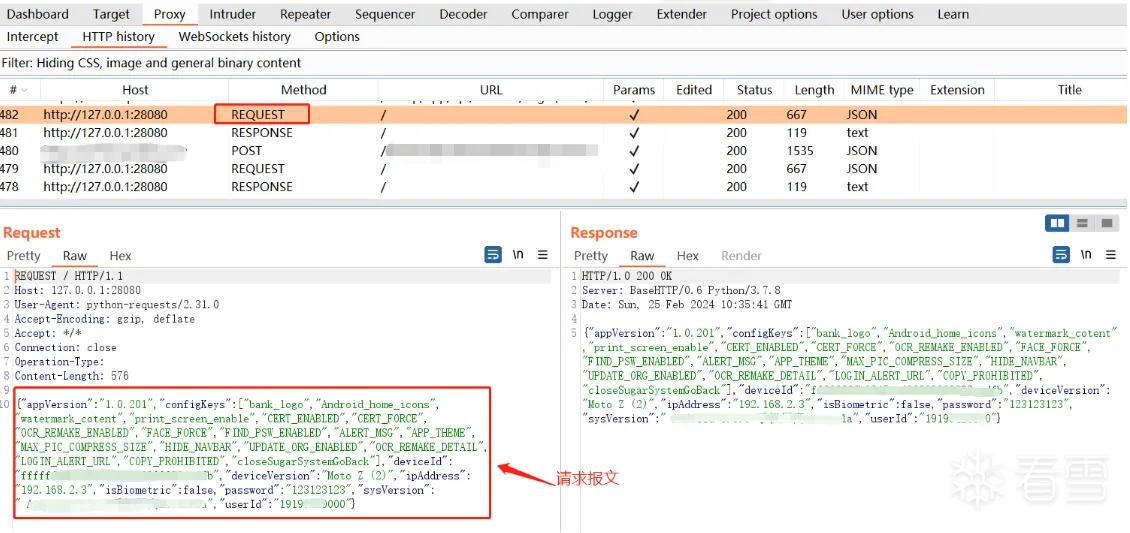Screen dimensions: 1130x533
Task: Open the Extender tab
Action: (x=682, y=14)
